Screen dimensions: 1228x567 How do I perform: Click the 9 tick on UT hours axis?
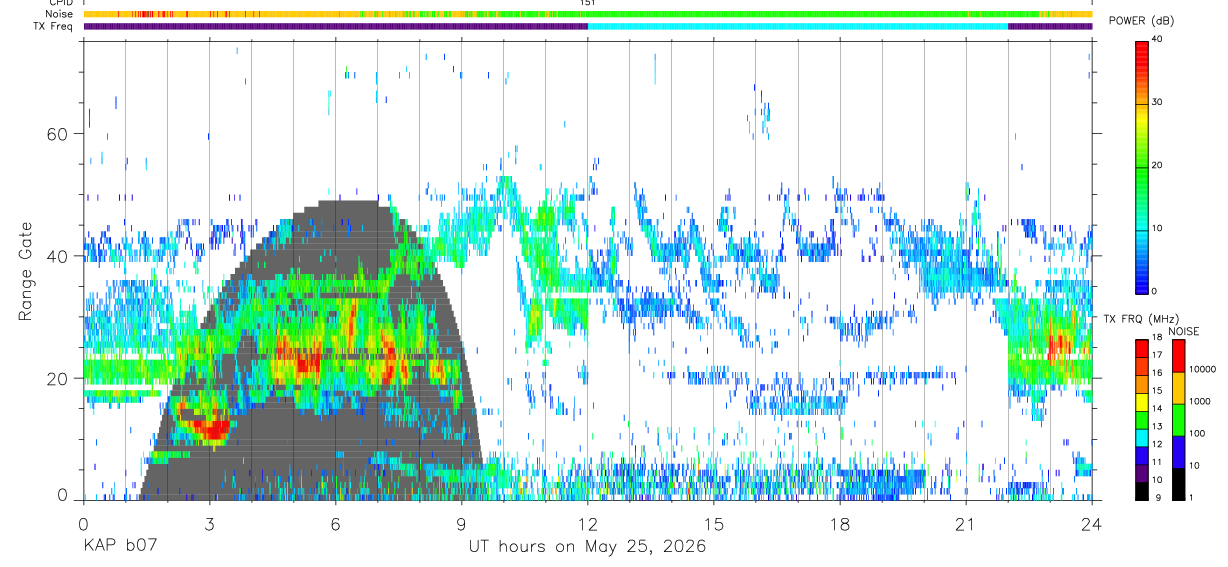click(x=462, y=525)
